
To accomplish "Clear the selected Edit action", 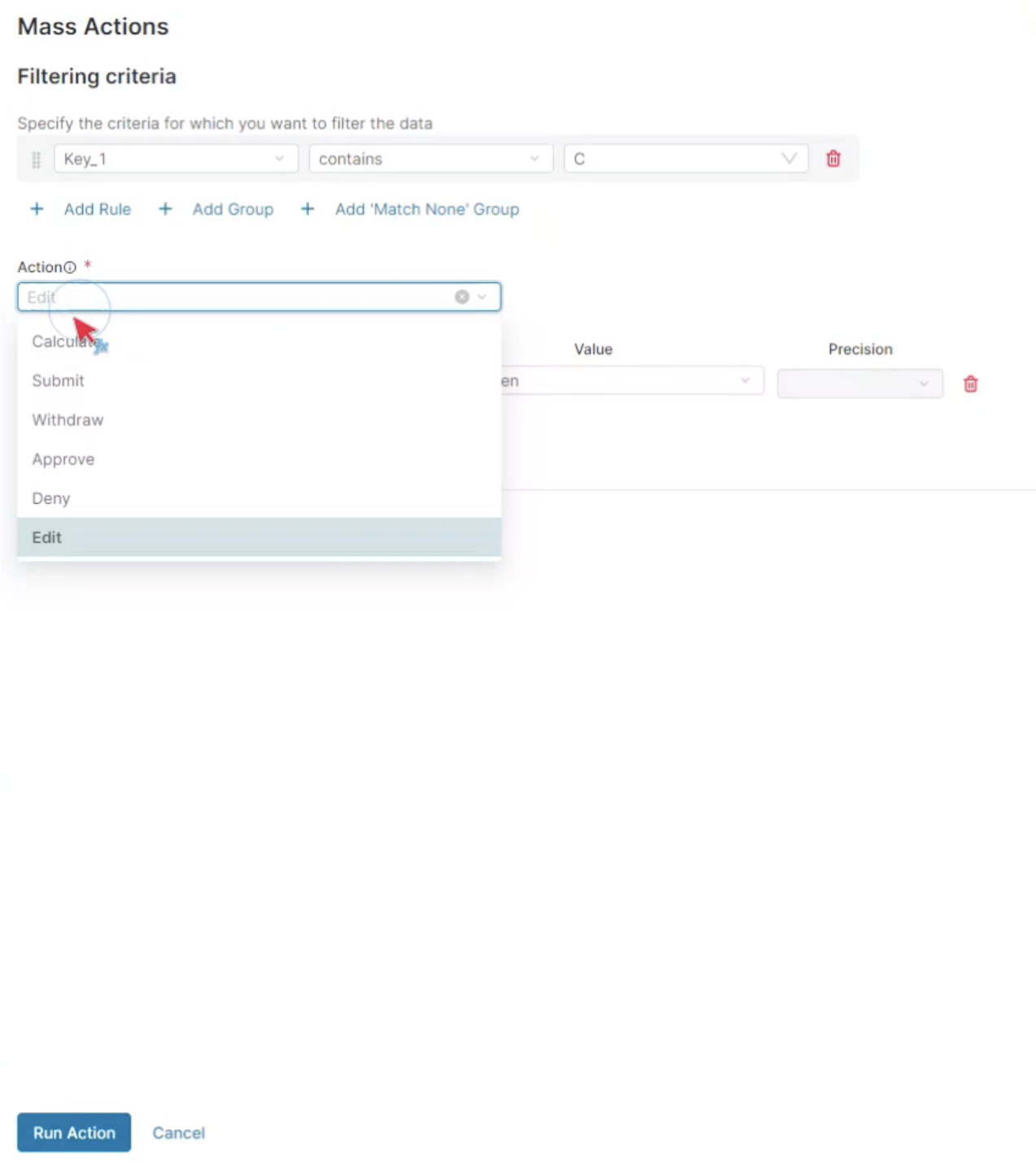I will 462,297.
